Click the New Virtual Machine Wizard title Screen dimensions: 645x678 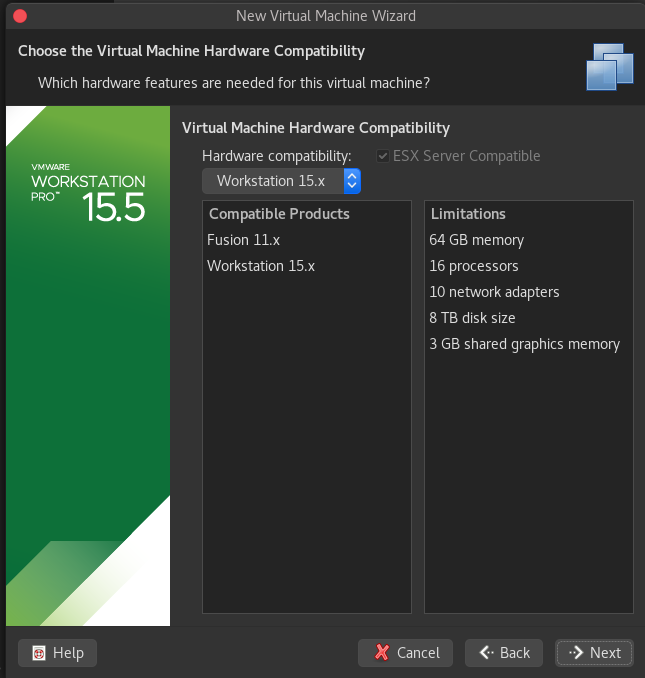(x=326, y=16)
